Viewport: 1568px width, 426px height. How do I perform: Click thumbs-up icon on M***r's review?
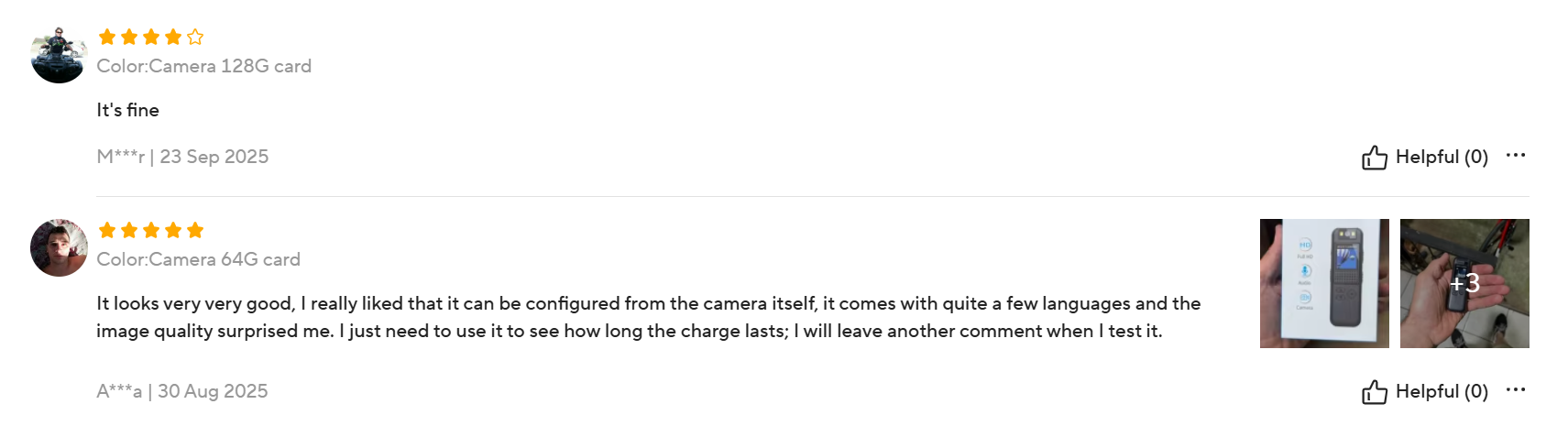pos(1374,158)
